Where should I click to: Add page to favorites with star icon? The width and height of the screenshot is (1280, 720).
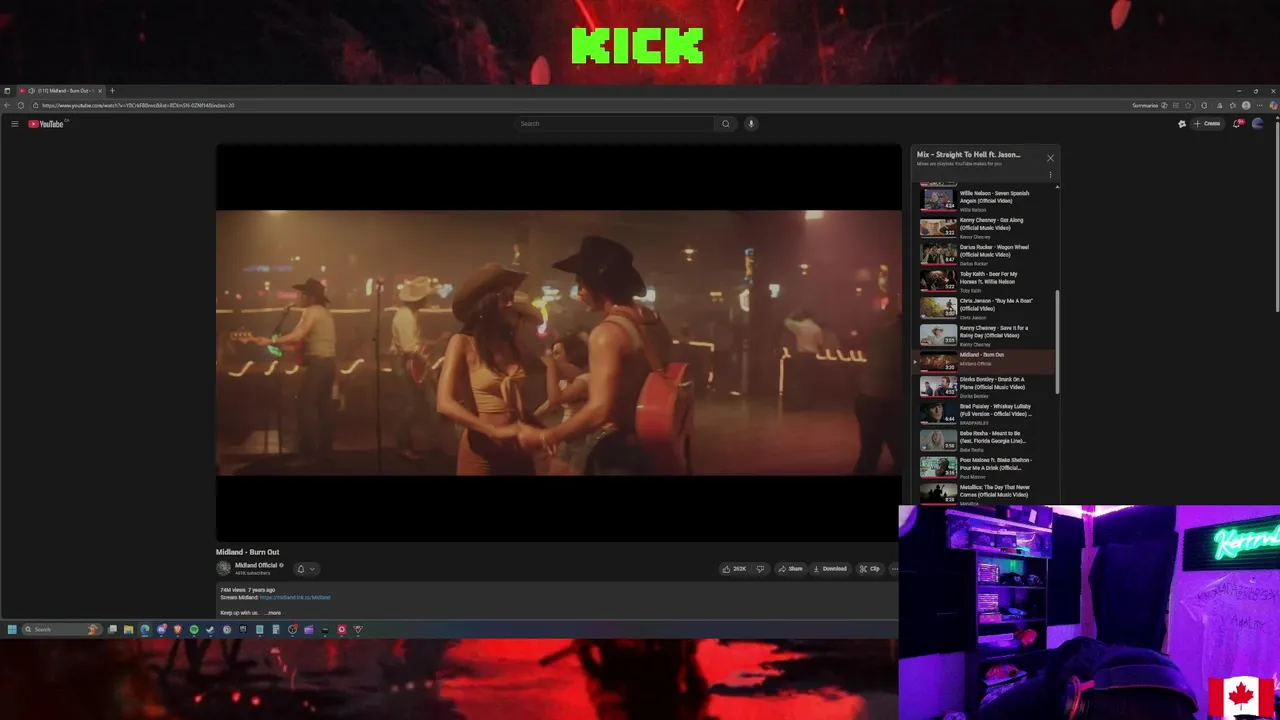click(x=1188, y=105)
